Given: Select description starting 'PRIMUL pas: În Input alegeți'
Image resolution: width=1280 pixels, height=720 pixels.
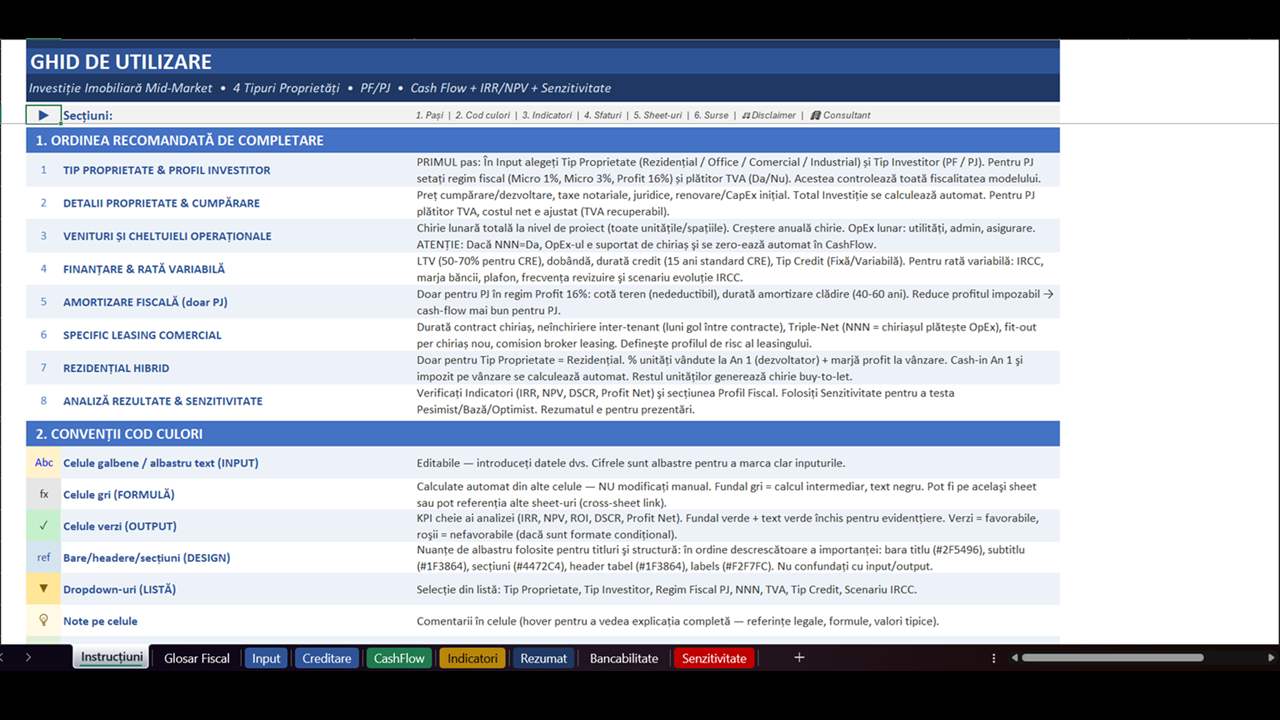Looking at the screenshot, I should tap(737, 170).
